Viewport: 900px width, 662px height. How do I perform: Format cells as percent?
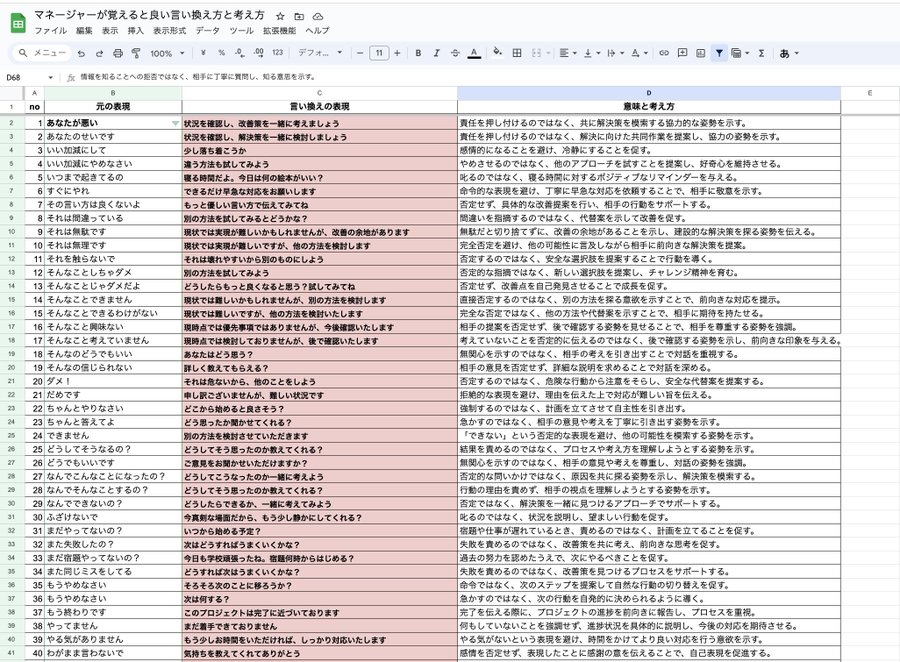click(x=222, y=53)
